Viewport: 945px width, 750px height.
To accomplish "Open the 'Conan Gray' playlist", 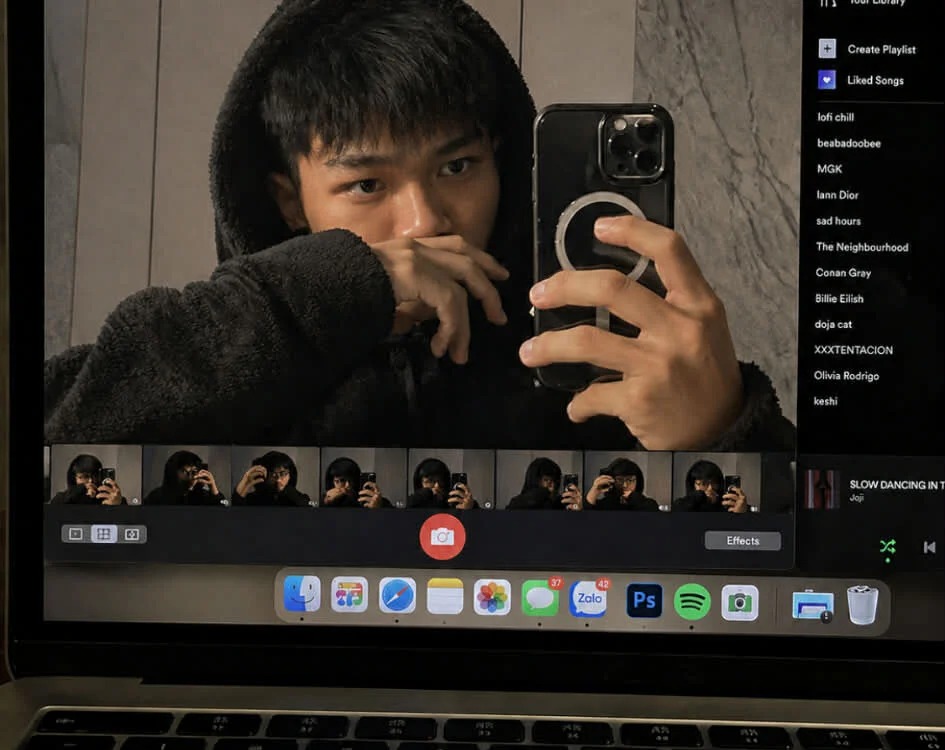I will [843, 273].
